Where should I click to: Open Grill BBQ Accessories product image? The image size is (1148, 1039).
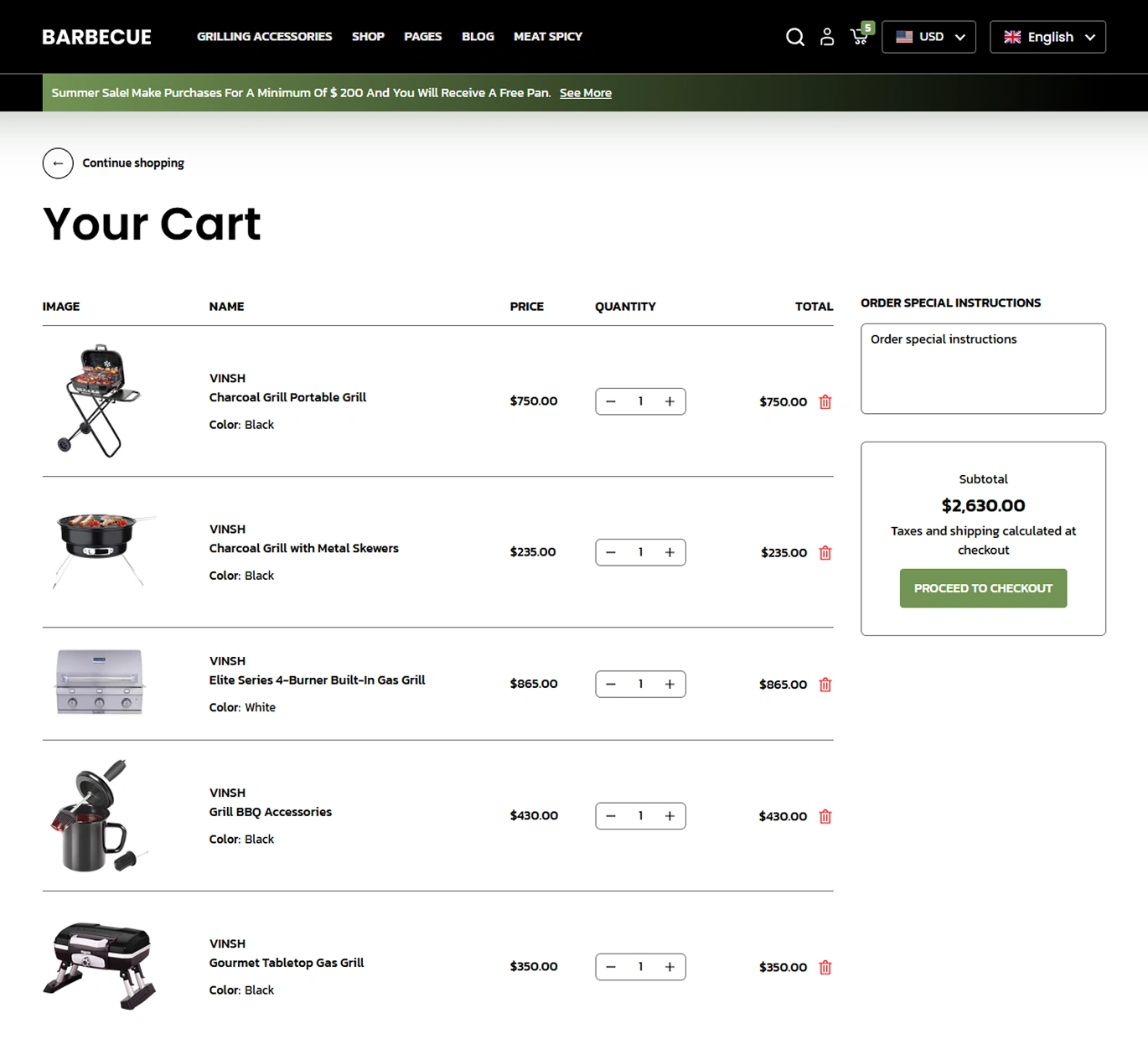[x=99, y=815]
